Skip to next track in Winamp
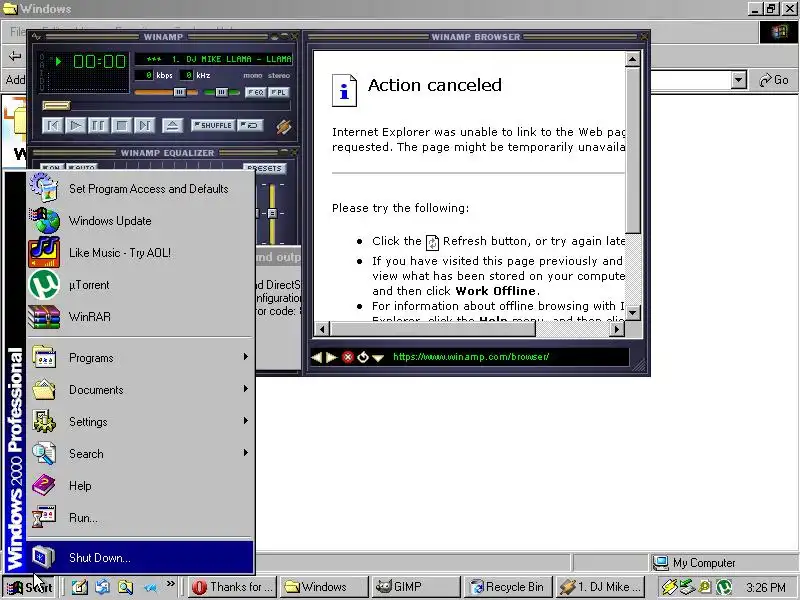 [x=144, y=126]
